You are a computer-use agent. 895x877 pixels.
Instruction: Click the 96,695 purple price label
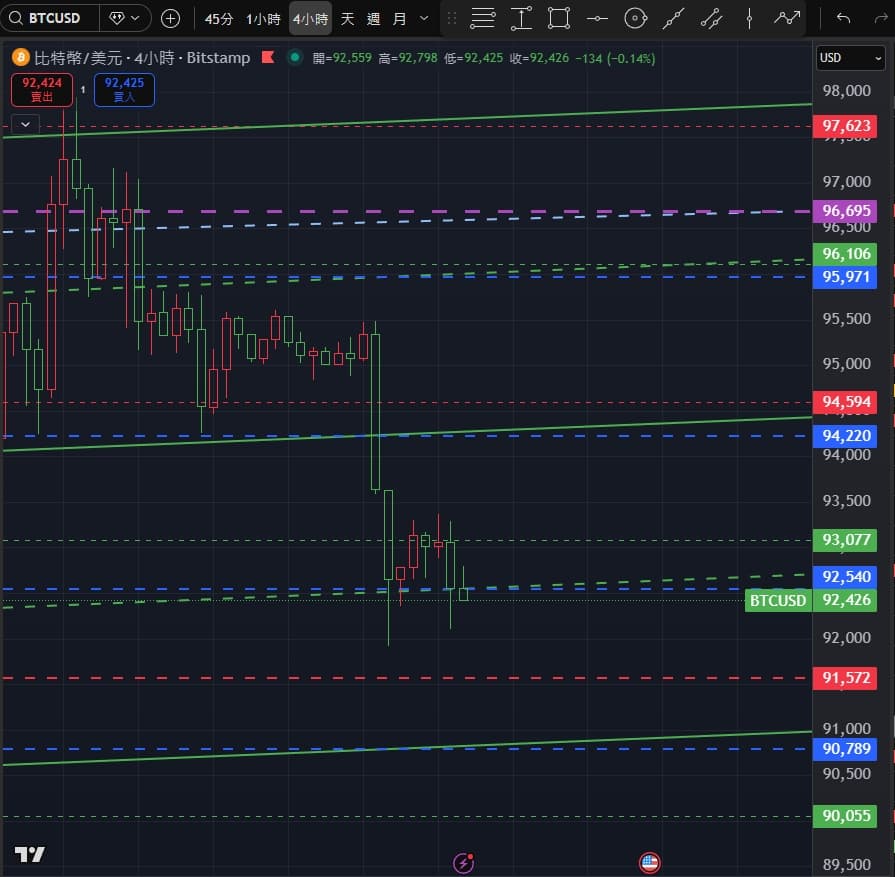[845, 211]
